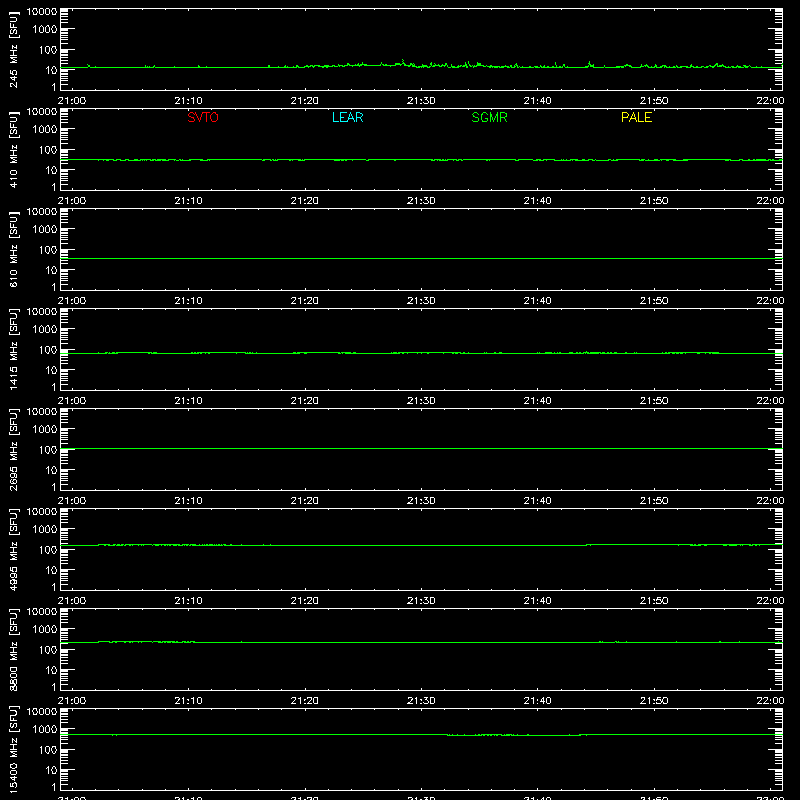Click the 1000 y-axis value on the 1415 MHz plot
Screen dimensions: 800x800
[45, 330]
